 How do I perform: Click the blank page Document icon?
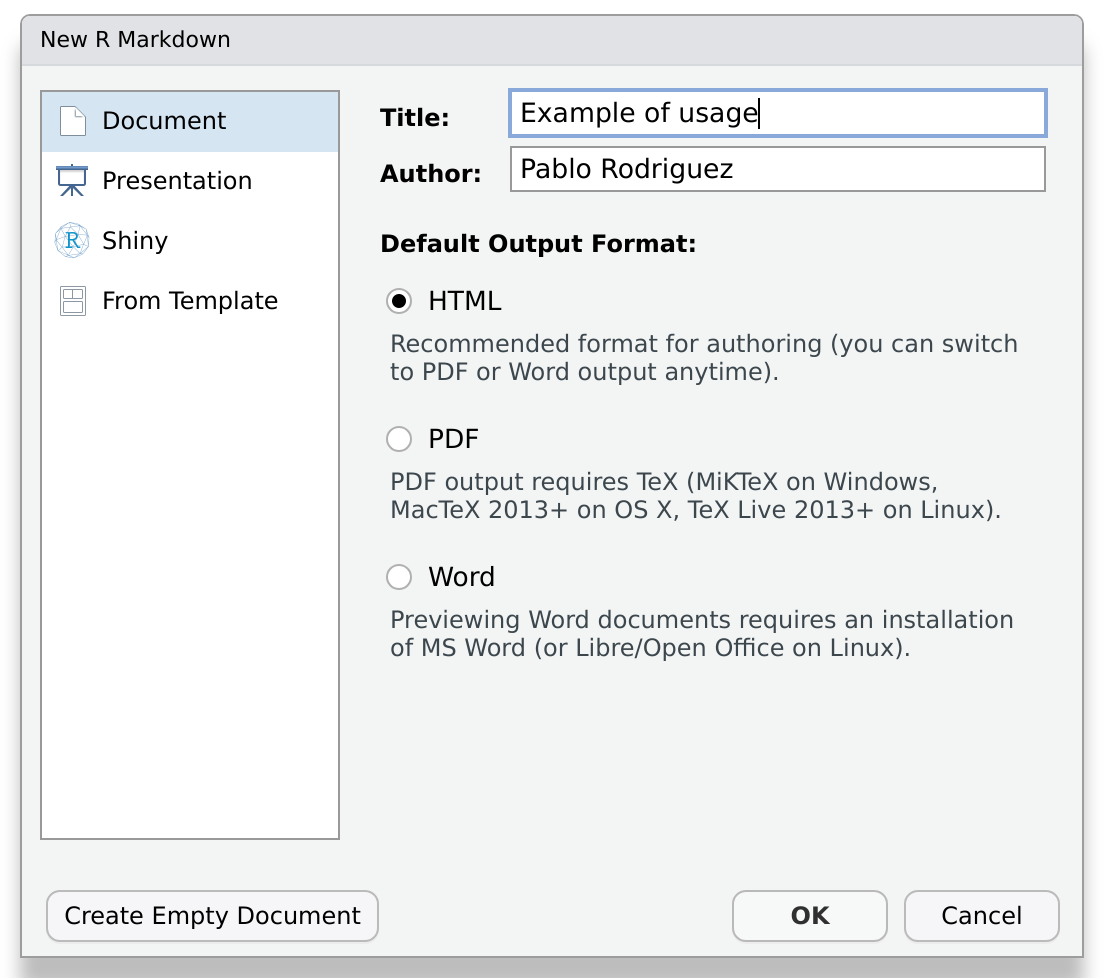tap(73, 121)
